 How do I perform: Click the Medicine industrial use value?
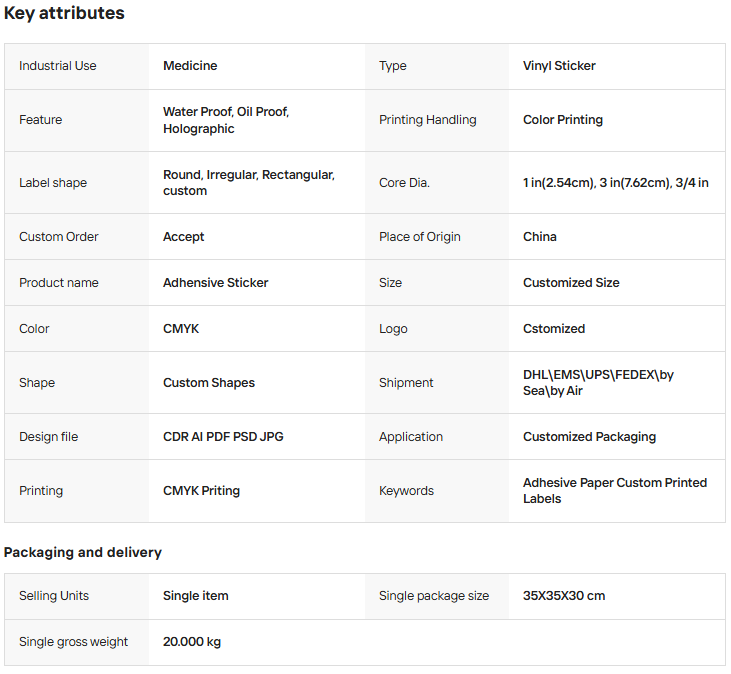(x=190, y=66)
